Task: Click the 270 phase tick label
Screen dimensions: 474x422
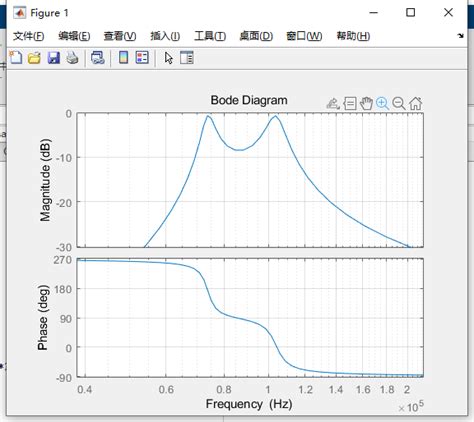Action: click(63, 260)
